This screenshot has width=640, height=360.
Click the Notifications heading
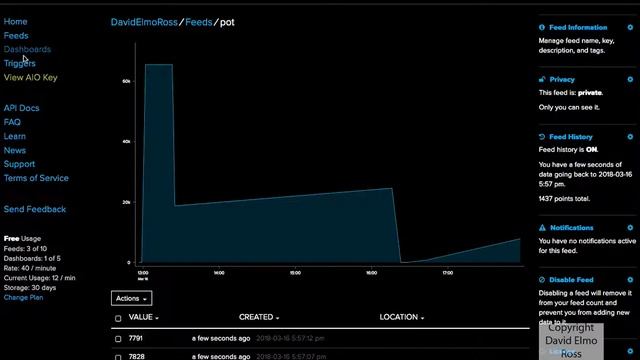(571, 228)
